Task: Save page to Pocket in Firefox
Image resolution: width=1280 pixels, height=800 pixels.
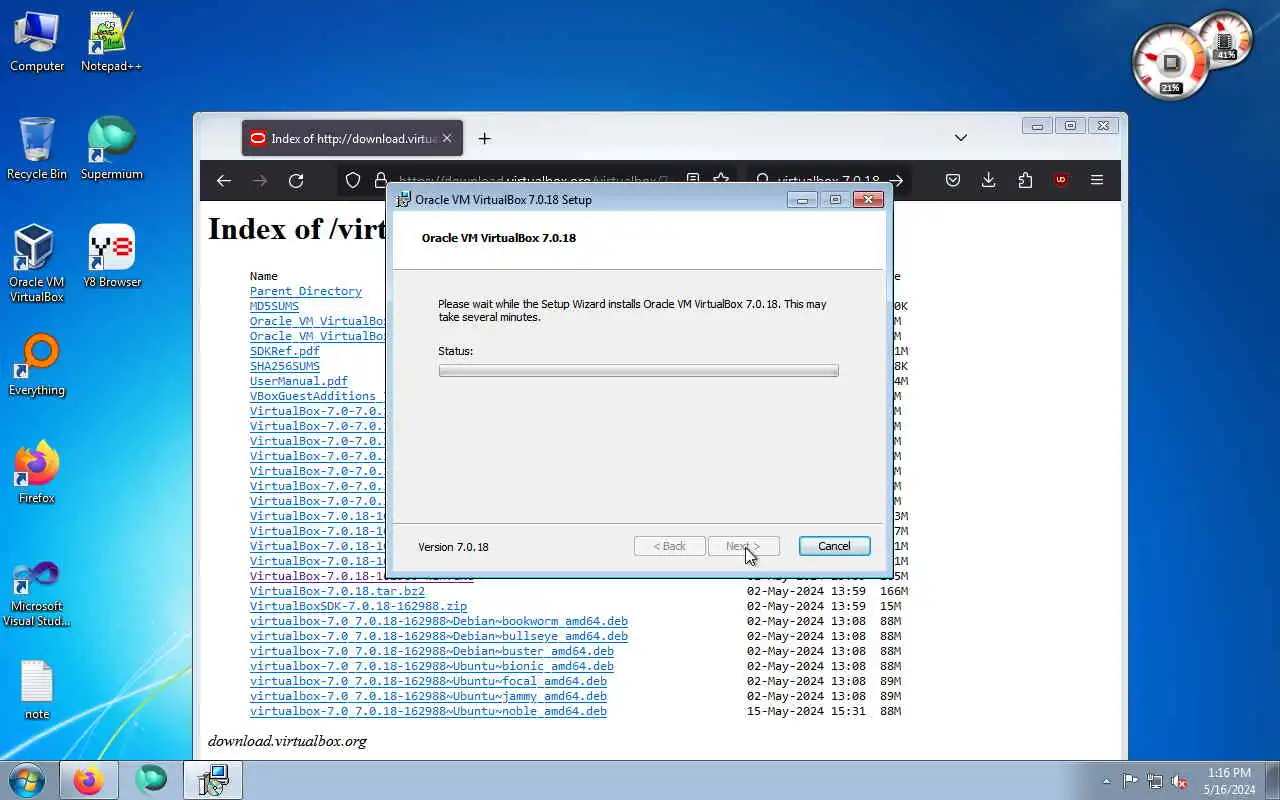Action: tap(953, 180)
